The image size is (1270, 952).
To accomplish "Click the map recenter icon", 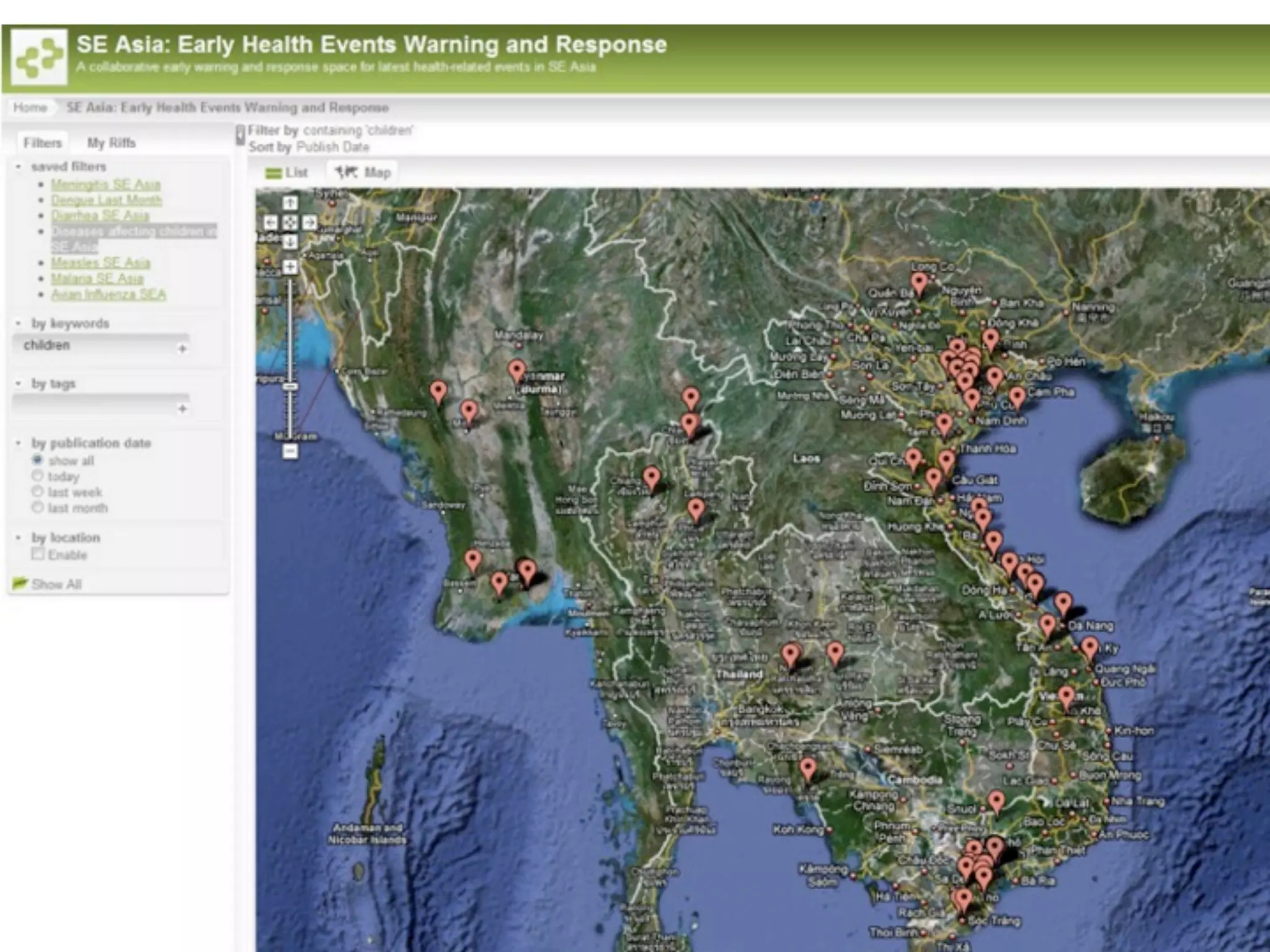I will click(x=290, y=223).
